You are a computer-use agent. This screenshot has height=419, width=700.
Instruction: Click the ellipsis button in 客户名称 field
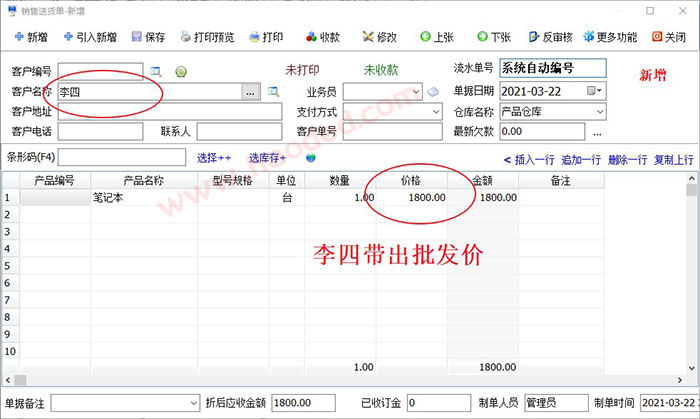click(x=251, y=92)
